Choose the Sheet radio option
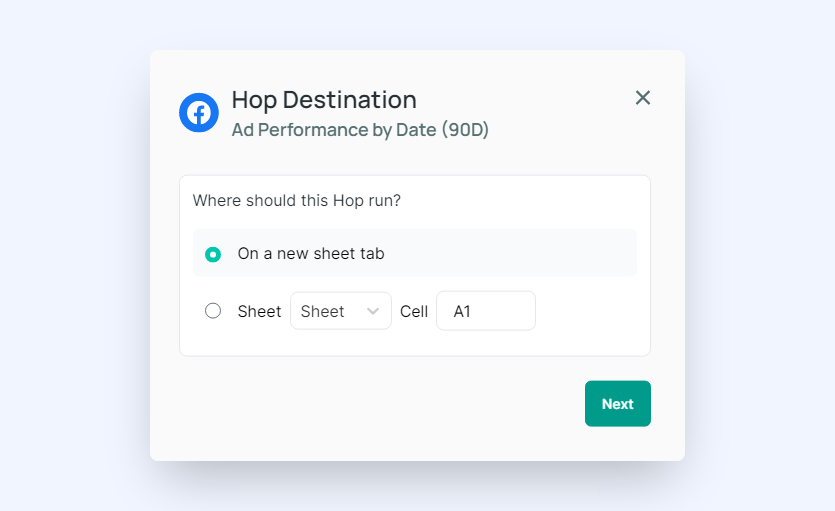 [x=213, y=310]
